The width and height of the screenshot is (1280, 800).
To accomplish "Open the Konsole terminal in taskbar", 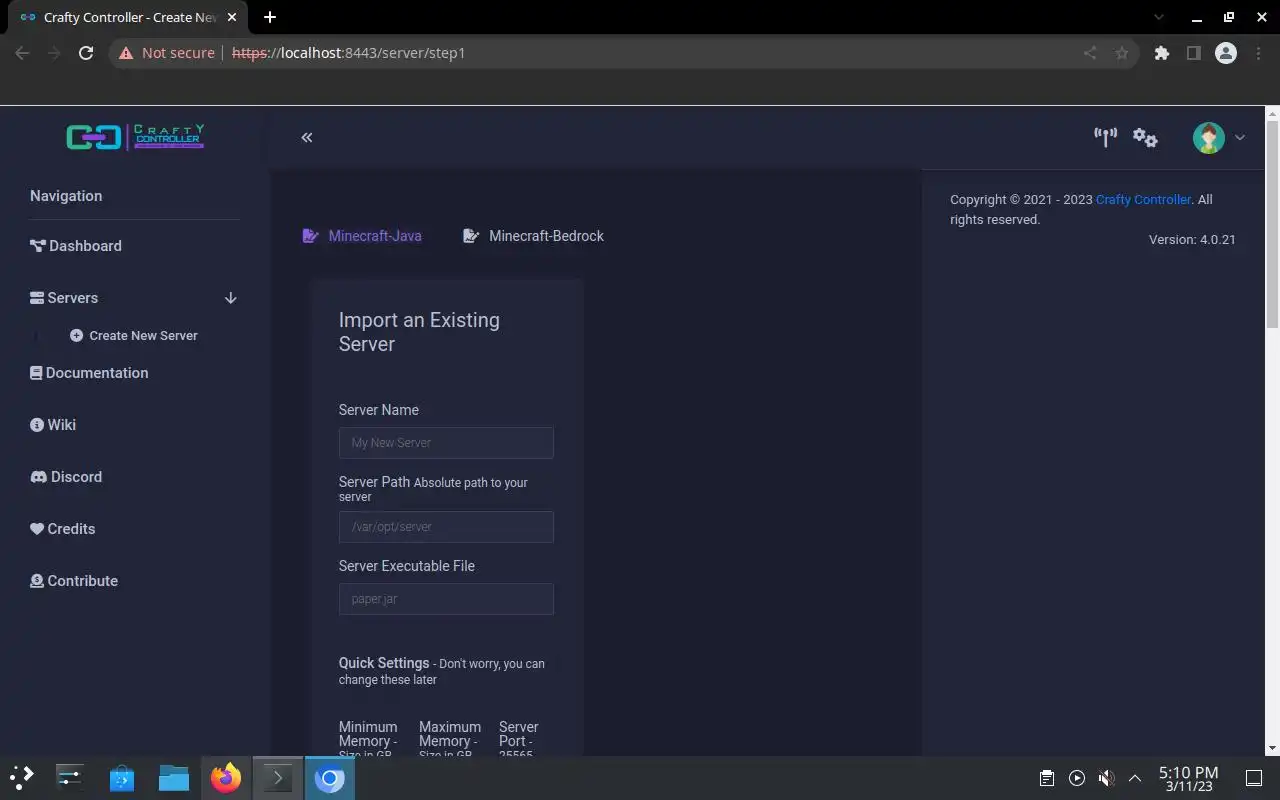I will pos(278,778).
